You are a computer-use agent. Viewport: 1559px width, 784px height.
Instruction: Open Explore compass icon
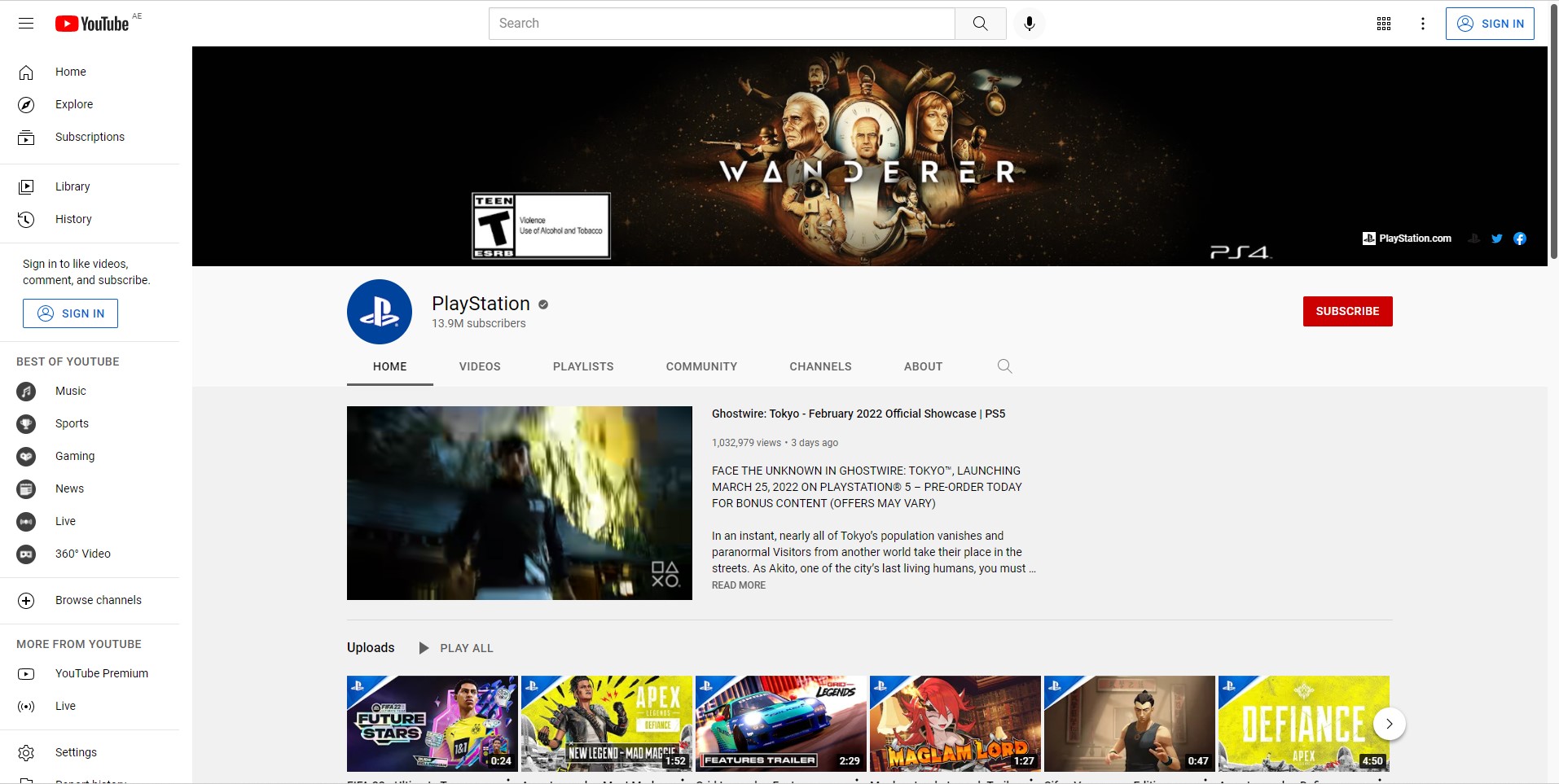tap(26, 105)
